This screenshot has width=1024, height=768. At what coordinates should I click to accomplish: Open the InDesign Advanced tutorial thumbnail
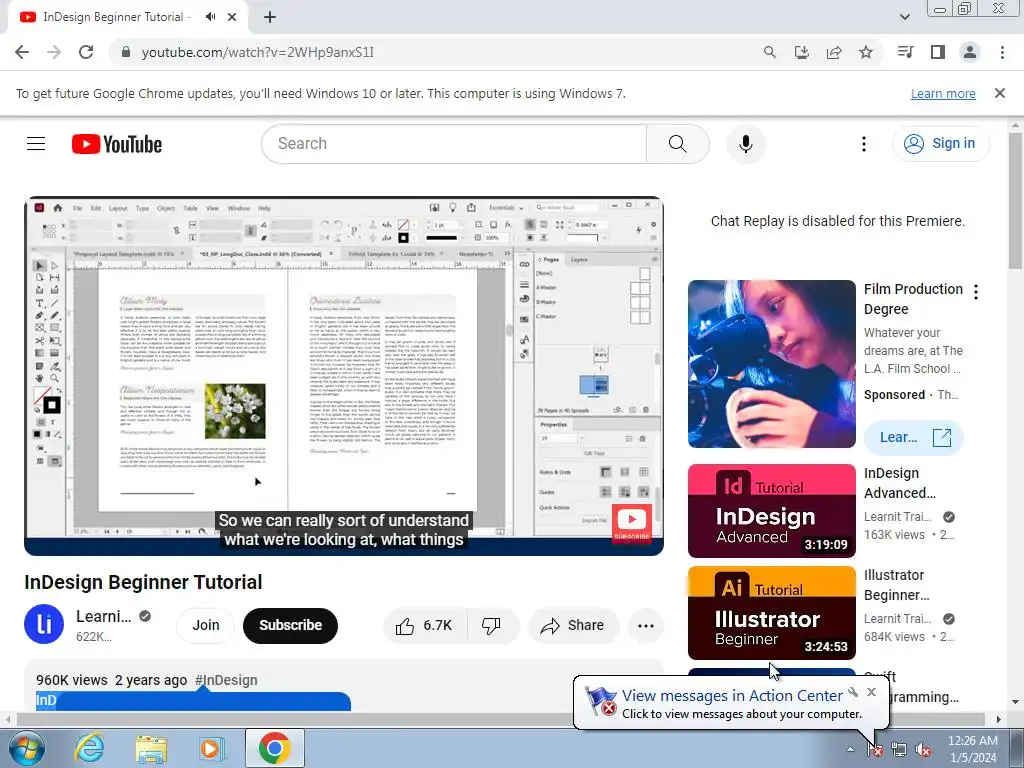771,511
